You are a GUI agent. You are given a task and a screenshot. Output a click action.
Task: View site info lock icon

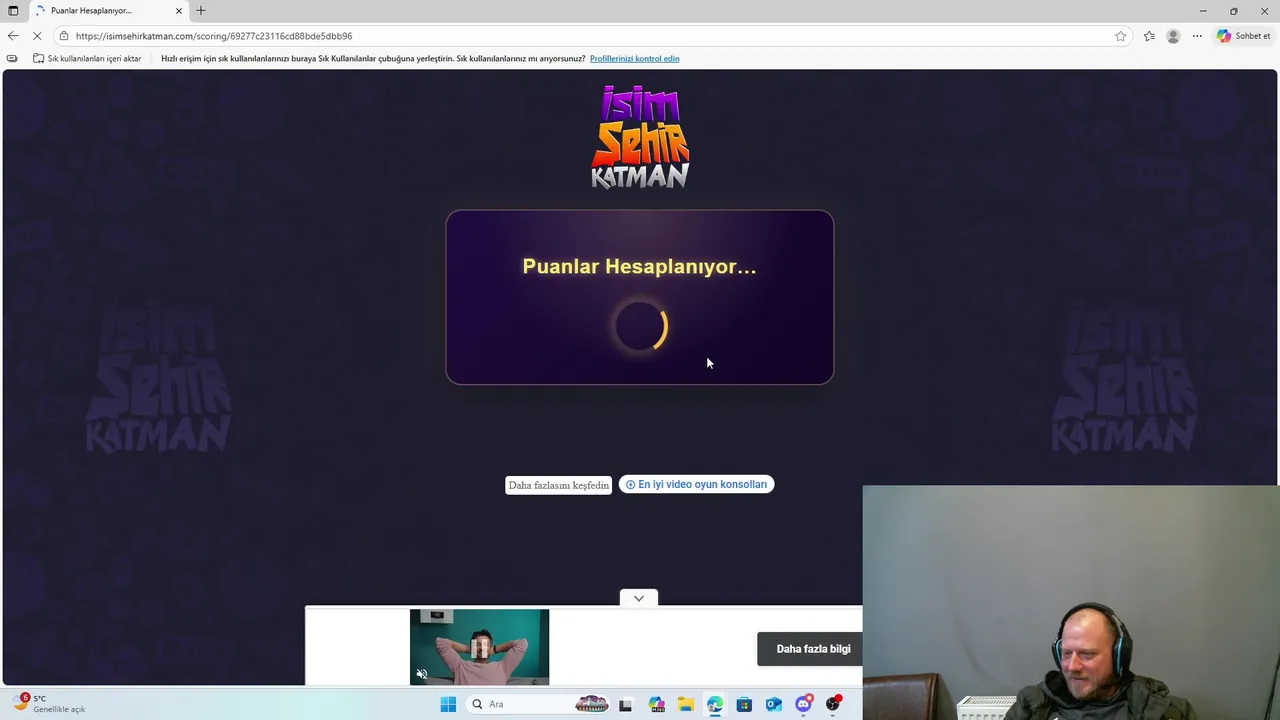[x=64, y=36]
